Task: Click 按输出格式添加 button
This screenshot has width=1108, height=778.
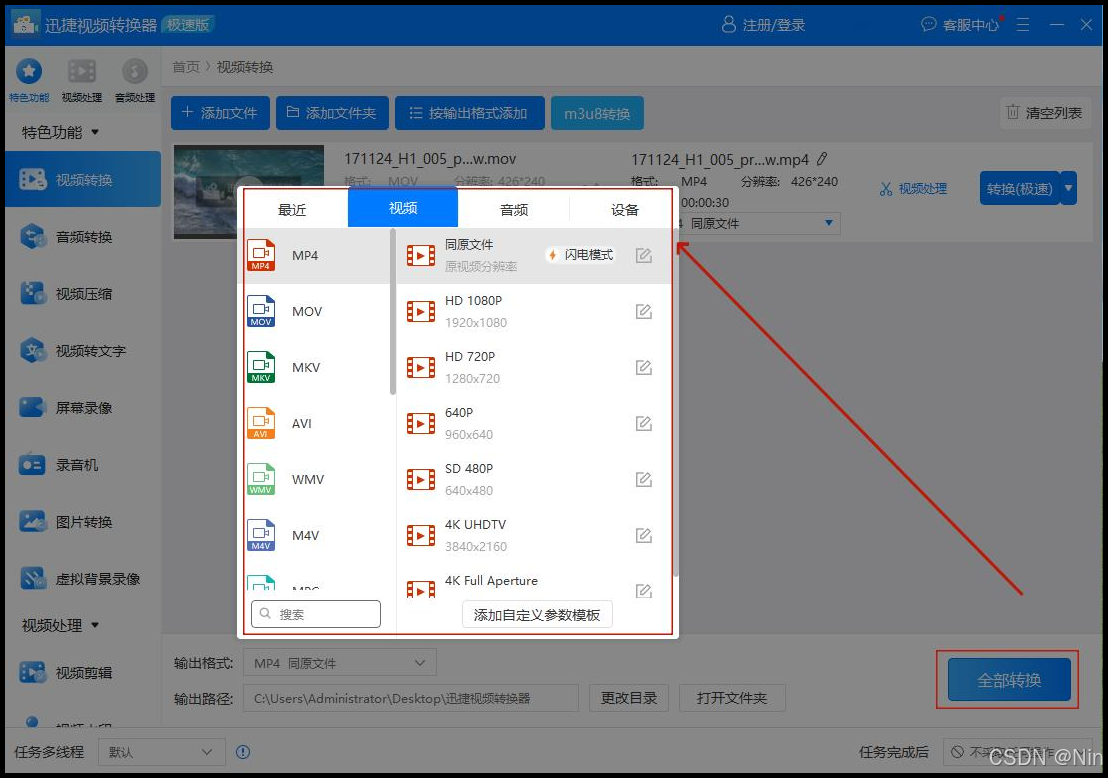Action: point(469,113)
